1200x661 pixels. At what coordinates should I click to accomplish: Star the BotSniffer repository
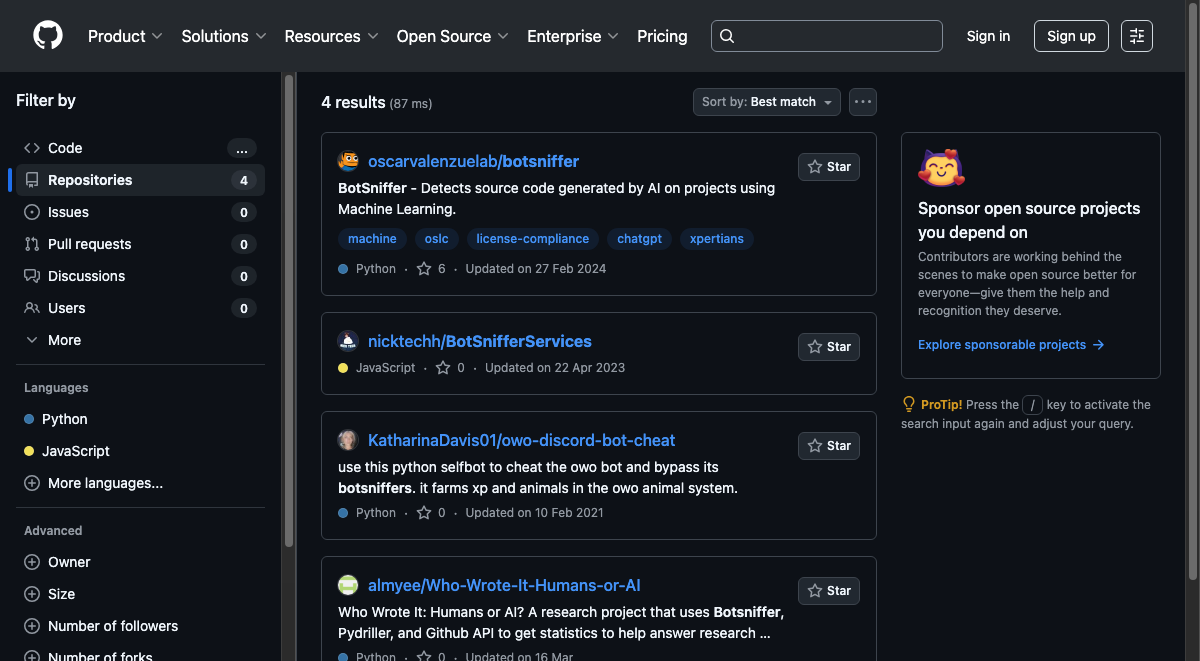click(x=828, y=167)
